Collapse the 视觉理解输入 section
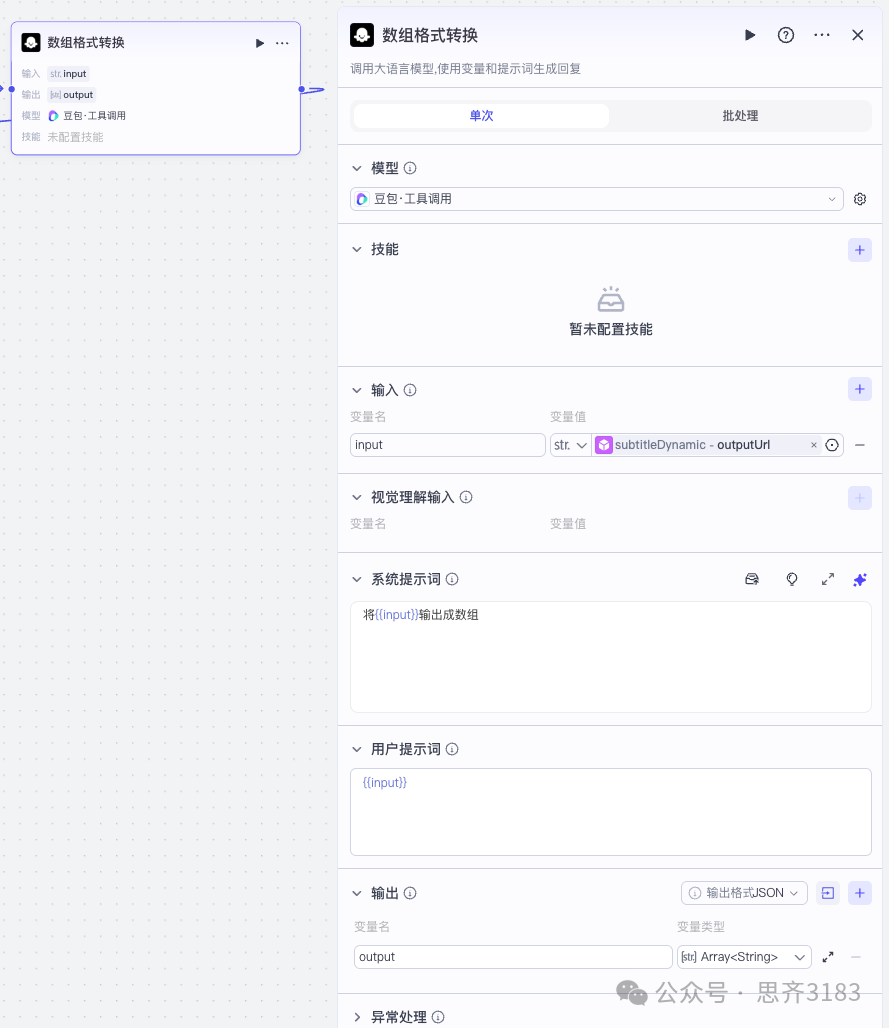The height and width of the screenshot is (1028, 889). point(357,497)
